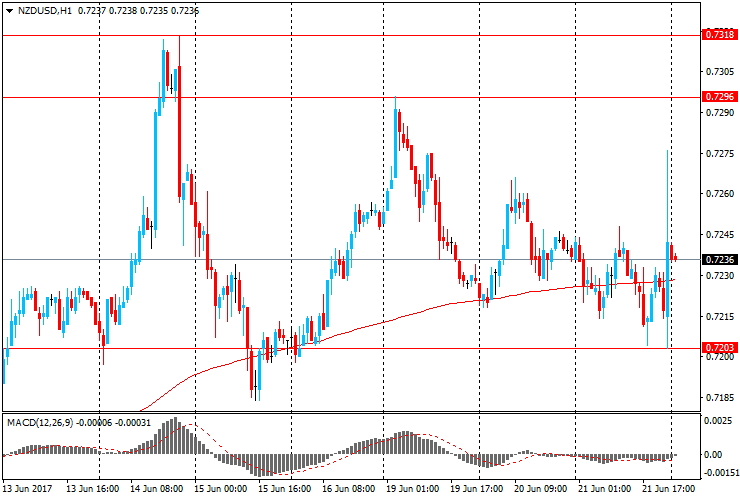This screenshot has height=500, width=740.
Task: Click the 19 Jun 17:00 time label
Action: tap(477, 489)
